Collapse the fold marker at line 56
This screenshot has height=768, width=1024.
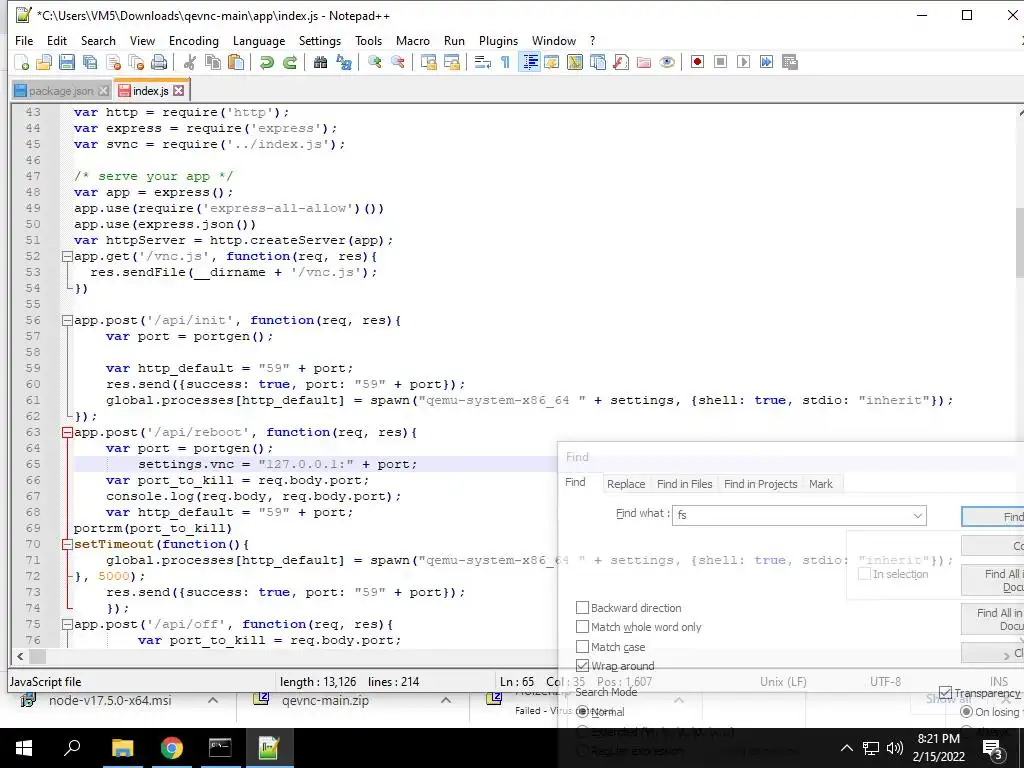pyautogui.click(x=67, y=321)
